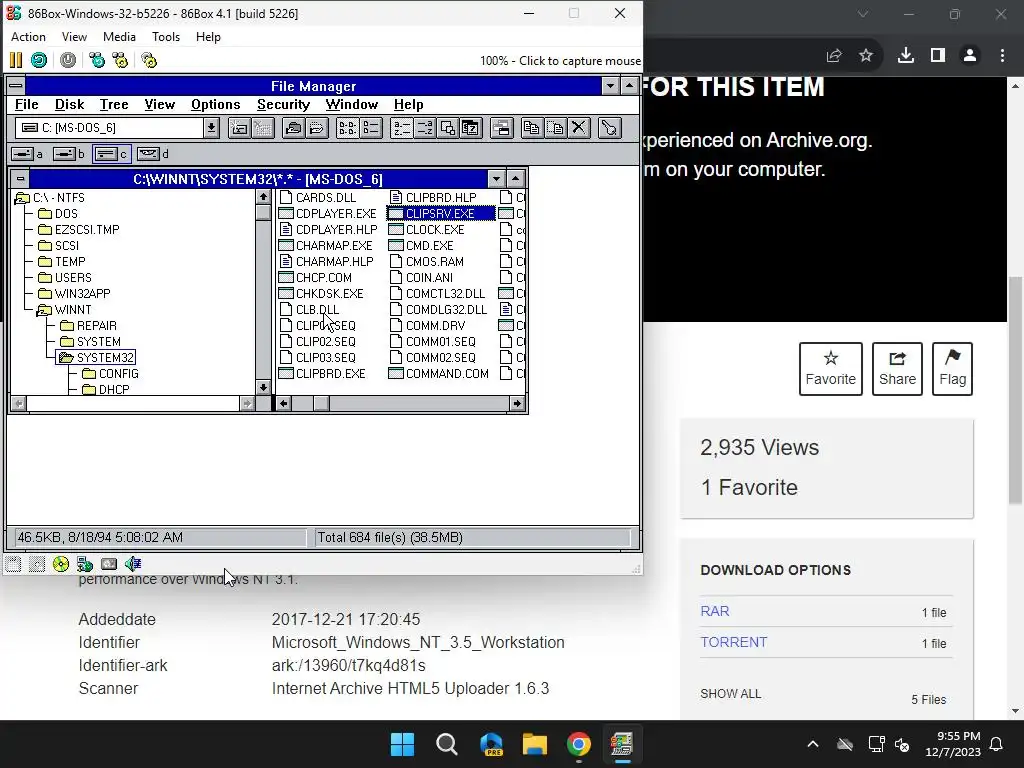Hard reset the emulated machine

(x=39, y=60)
